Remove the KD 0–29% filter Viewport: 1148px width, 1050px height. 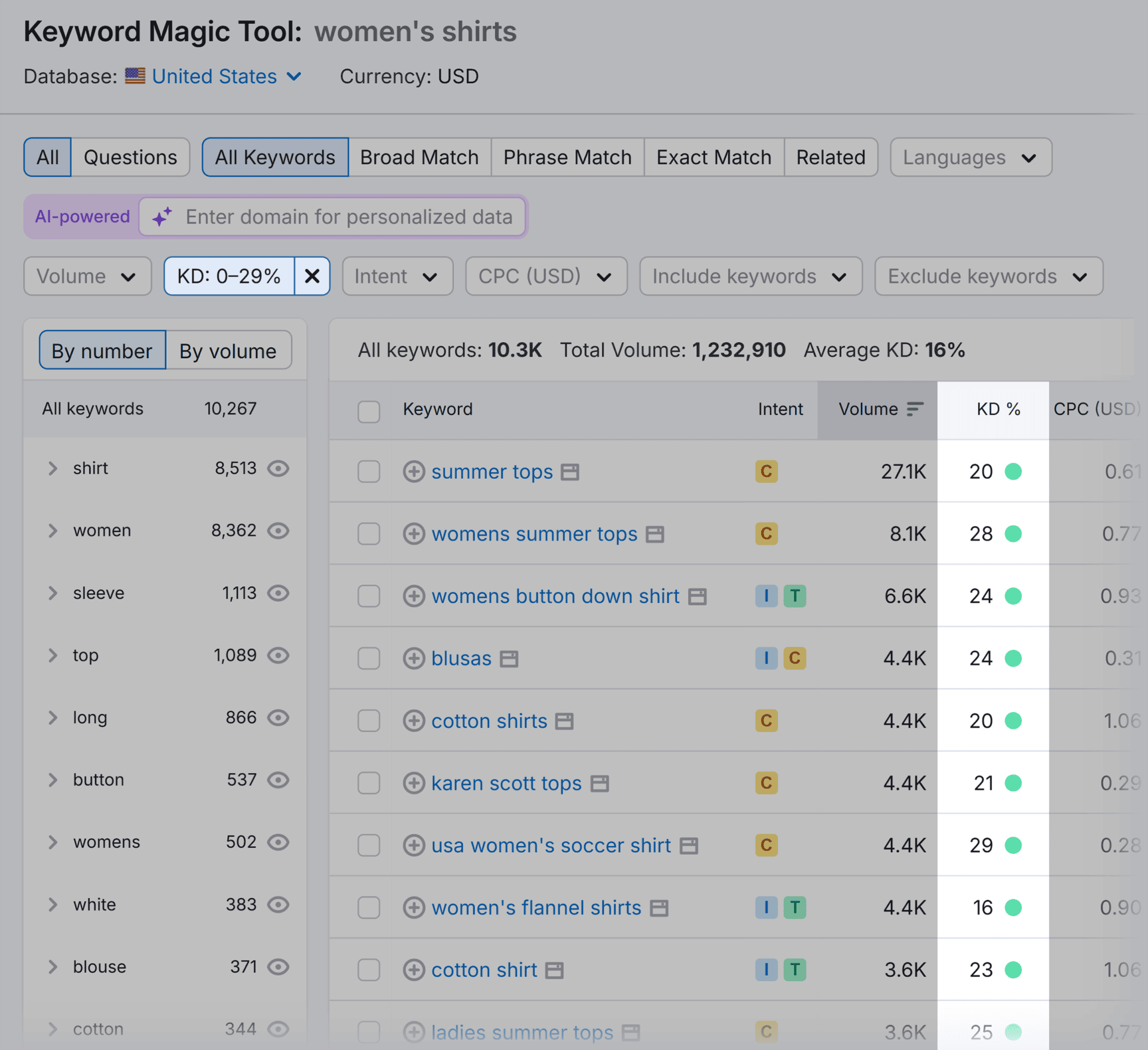pyautogui.click(x=312, y=276)
